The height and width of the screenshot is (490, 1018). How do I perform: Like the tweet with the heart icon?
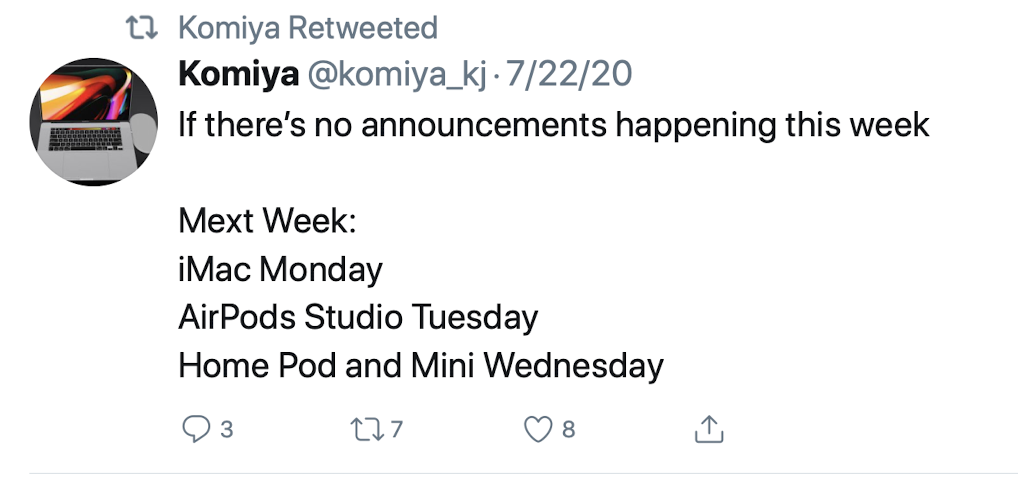[538, 430]
